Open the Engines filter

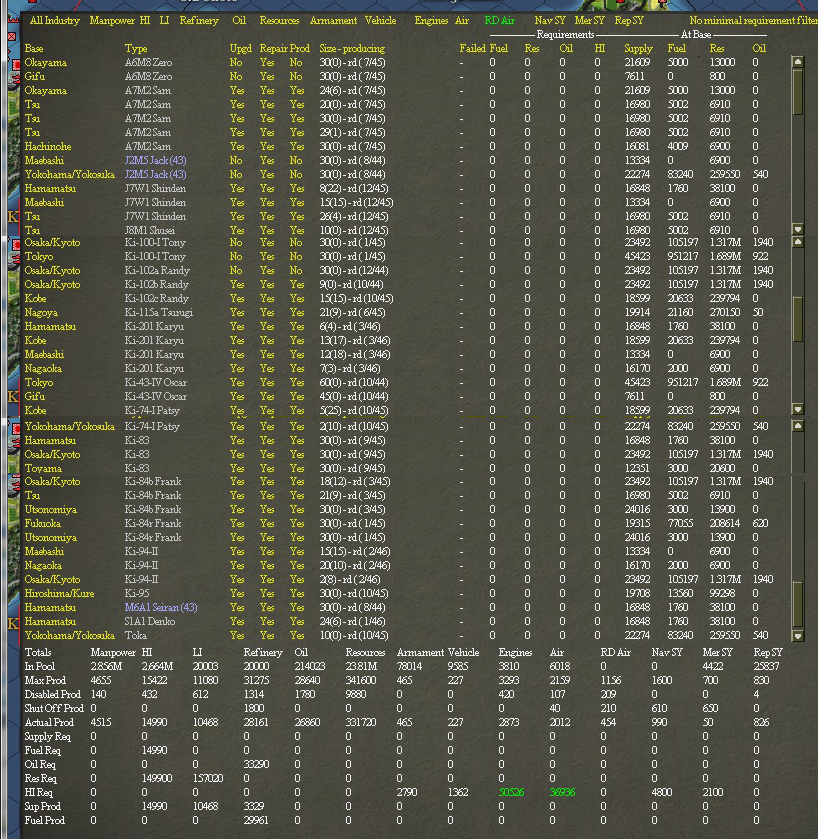[431, 20]
